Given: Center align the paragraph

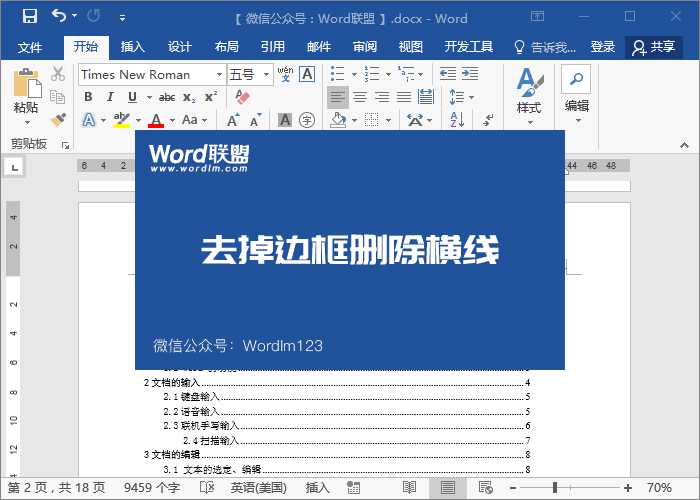Looking at the screenshot, I should [x=360, y=97].
